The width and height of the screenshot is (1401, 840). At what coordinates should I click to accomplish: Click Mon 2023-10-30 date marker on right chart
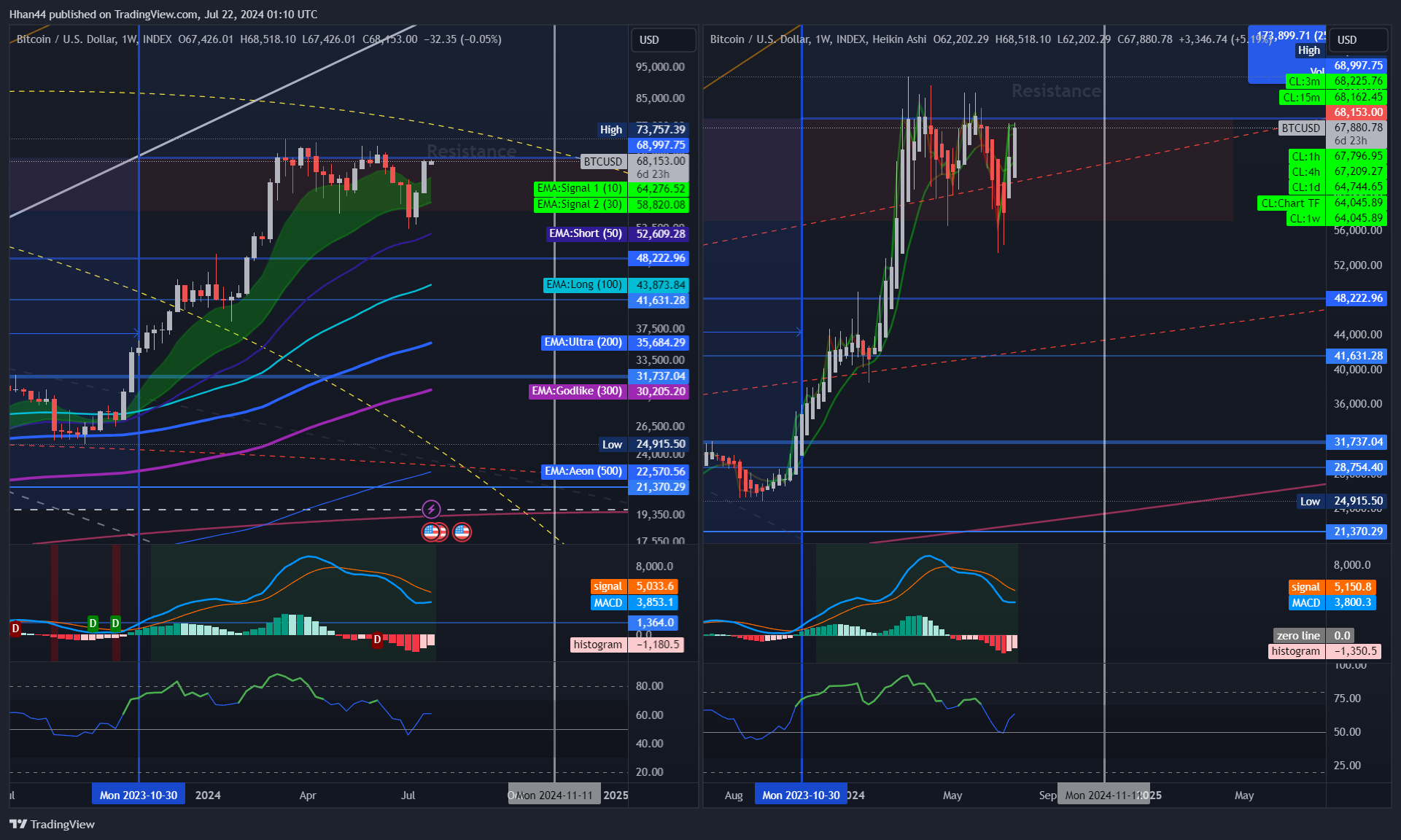(x=801, y=796)
